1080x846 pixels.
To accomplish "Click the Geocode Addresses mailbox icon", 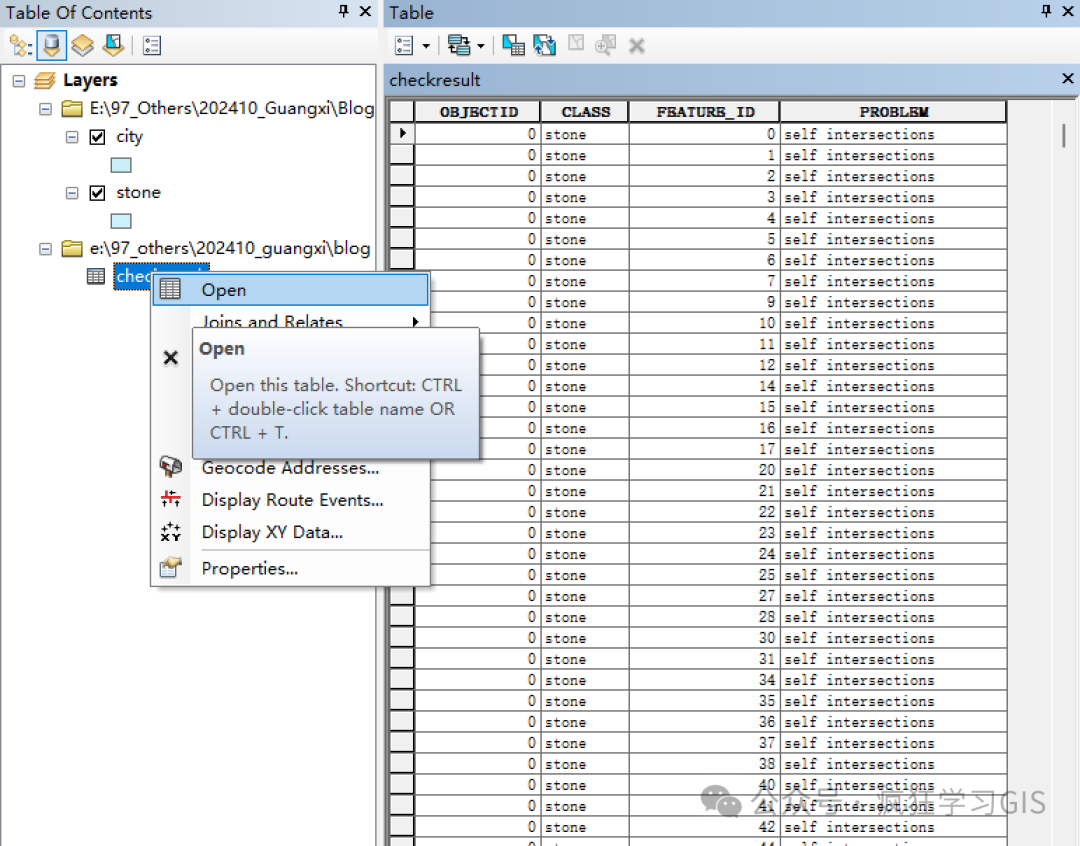I will [x=171, y=466].
